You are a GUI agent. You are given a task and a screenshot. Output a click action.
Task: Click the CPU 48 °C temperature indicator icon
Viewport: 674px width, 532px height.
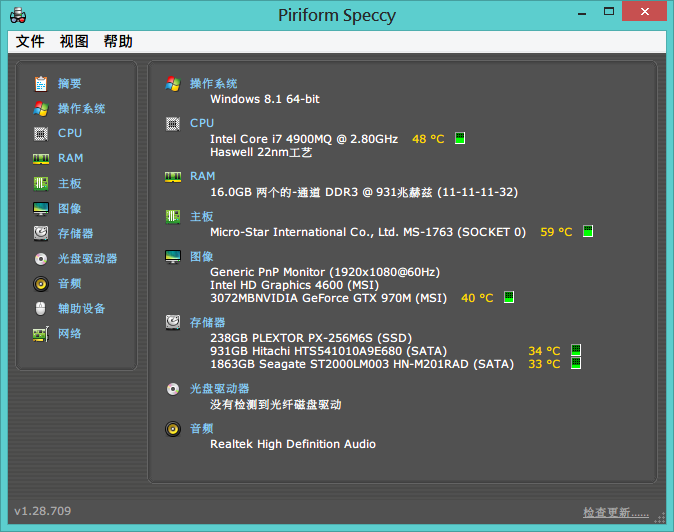pos(460,138)
